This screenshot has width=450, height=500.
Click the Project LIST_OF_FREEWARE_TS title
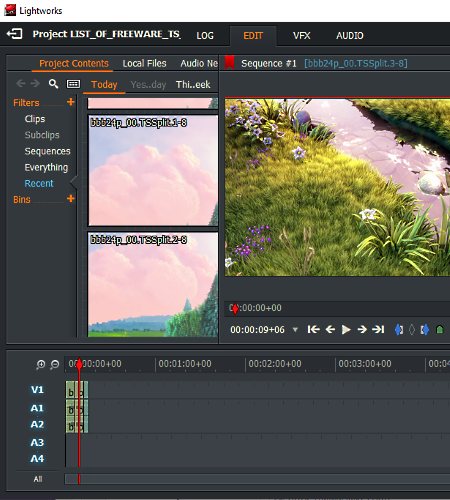(x=106, y=34)
